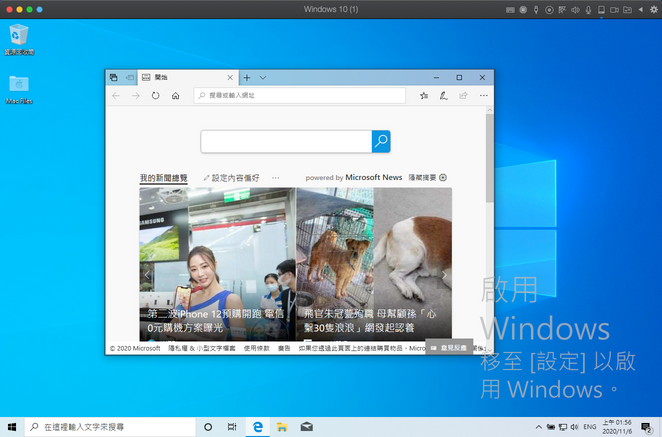This screenshot has height=437, width=662.
Task: Switch the ENG input language indicator
Action: tap(590, 427)
